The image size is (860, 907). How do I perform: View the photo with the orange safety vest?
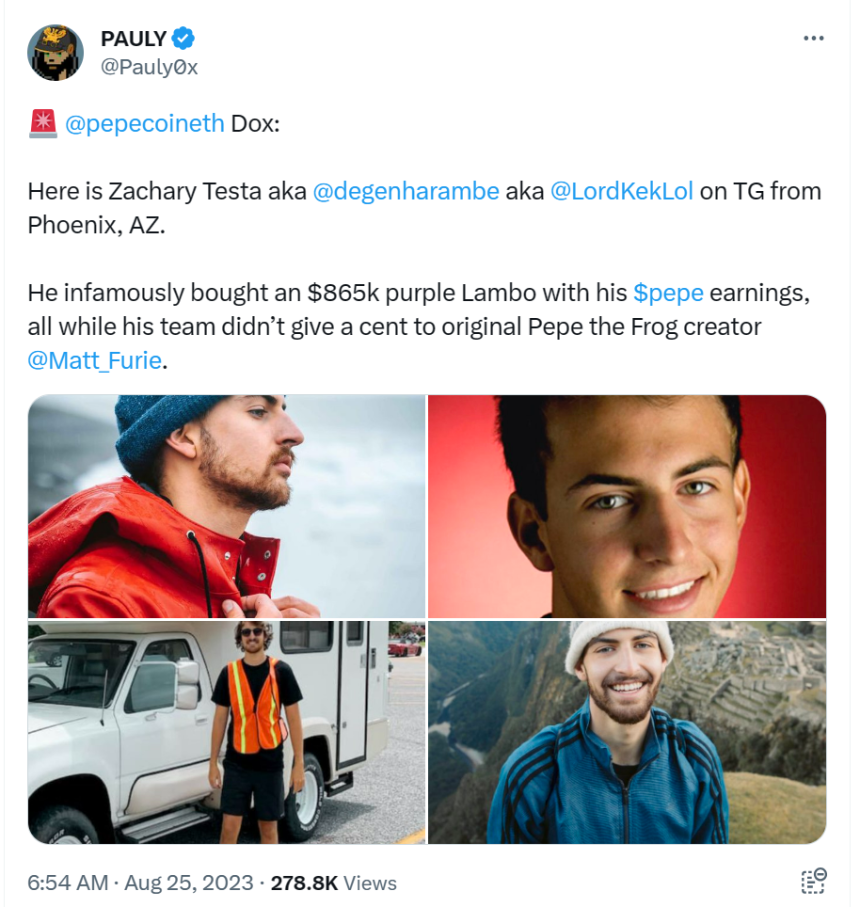click(226, 732)
